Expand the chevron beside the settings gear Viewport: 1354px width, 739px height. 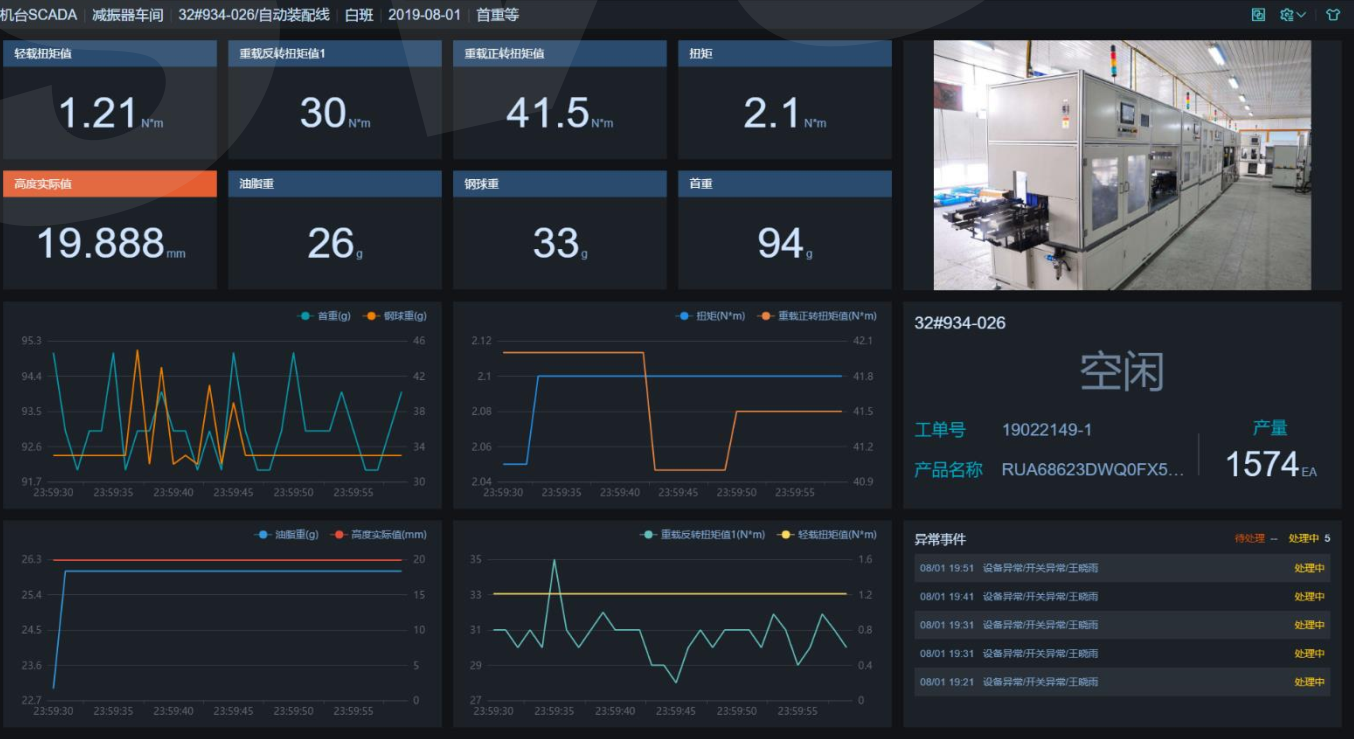[1301, 15]
